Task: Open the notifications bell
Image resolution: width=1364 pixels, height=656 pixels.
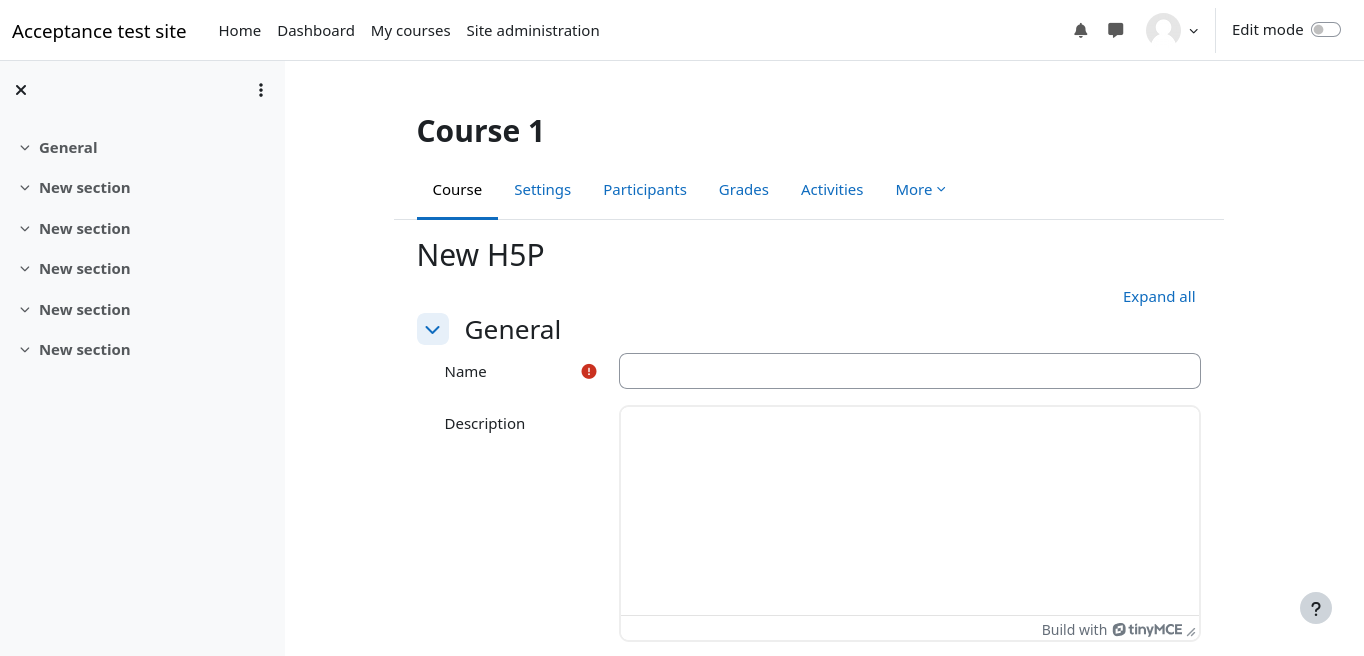Action: pyautogui.click(x=1080, y=31)
